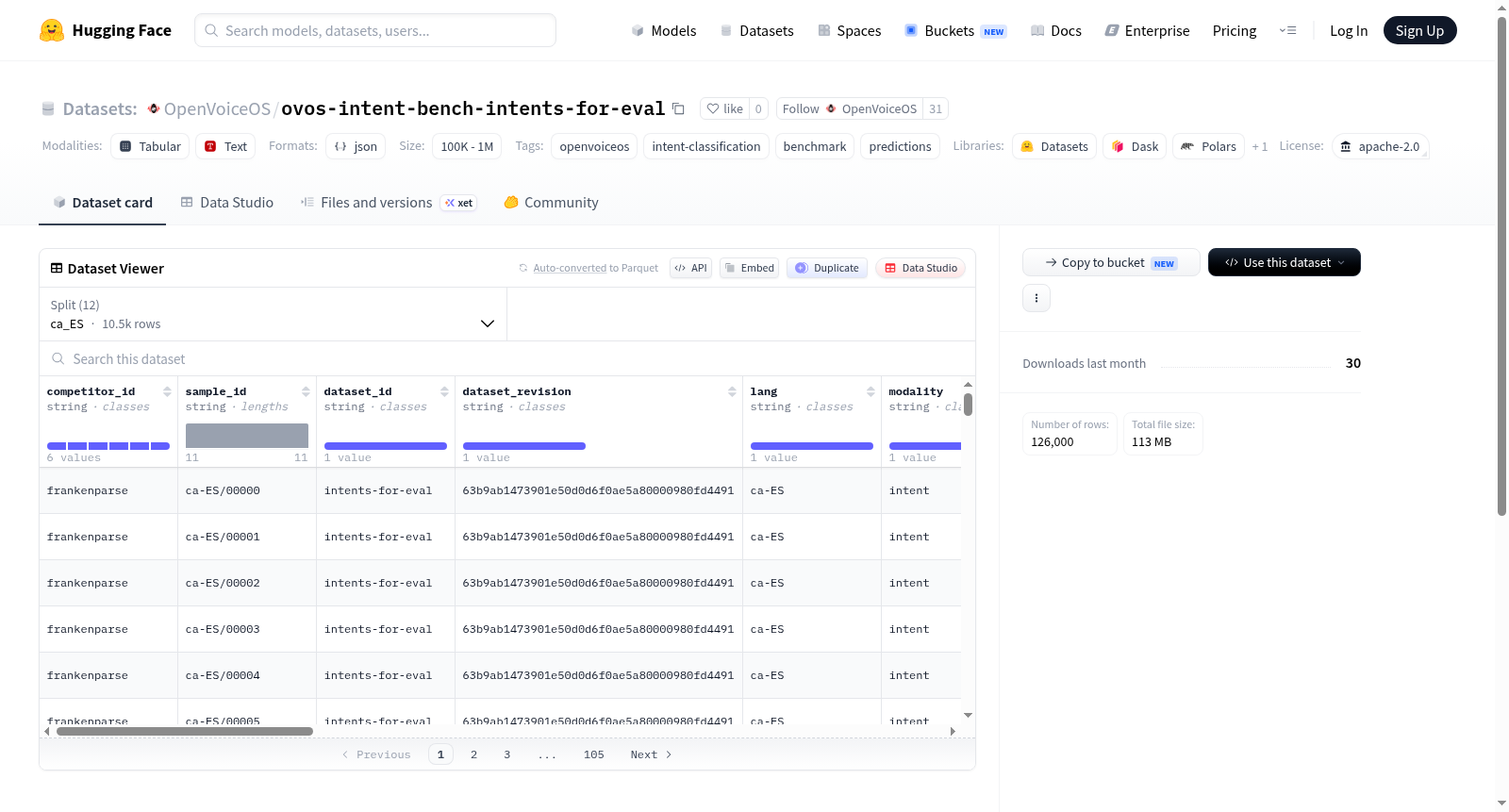
Task: Click the heart like button
Action: pos(724,108)
